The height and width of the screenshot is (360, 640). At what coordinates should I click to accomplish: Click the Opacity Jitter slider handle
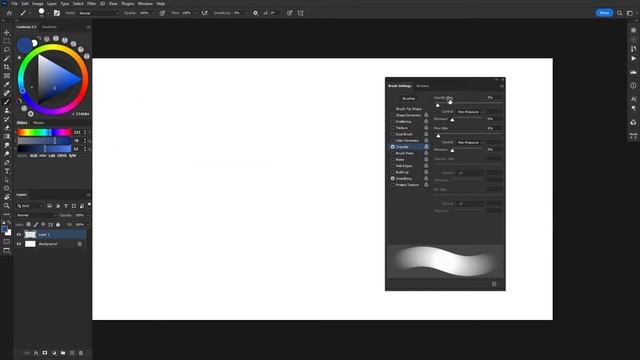438,105
